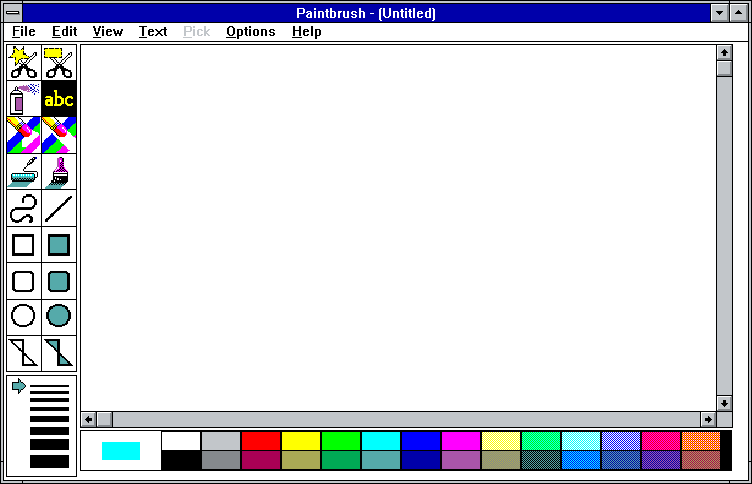The width and height of the screenshot is (752, 484).
Task: Select the hollow Rounded Box tool
Action: point(24,281)
